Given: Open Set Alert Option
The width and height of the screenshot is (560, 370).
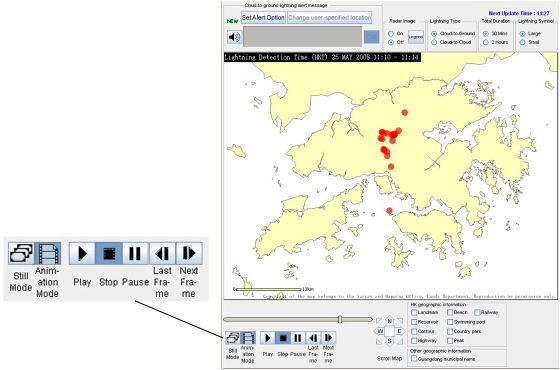Looking at the screenshot, I should pos(263,18).
